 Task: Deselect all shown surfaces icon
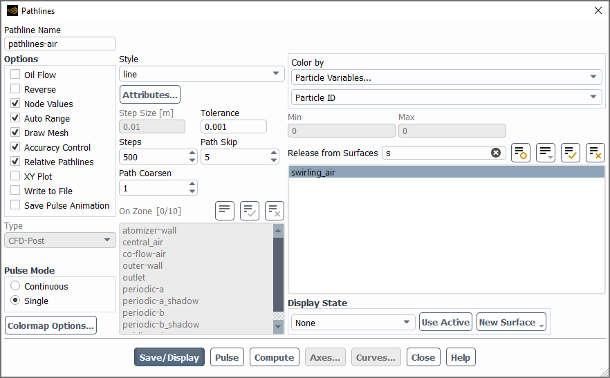[x=595, y=153]
